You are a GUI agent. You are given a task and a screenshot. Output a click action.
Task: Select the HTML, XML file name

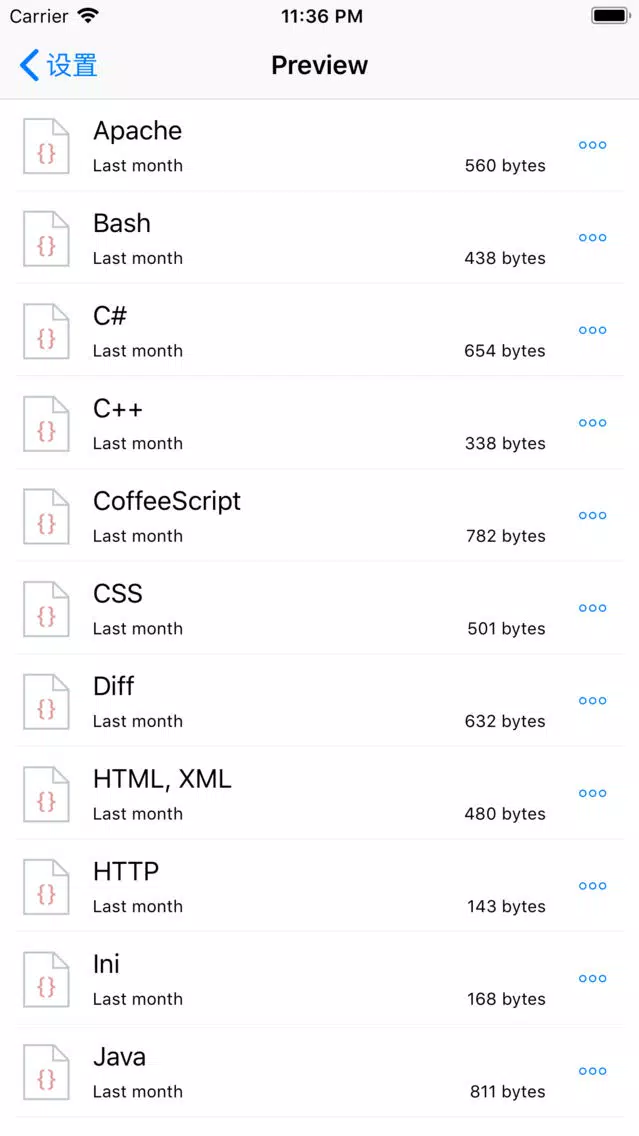tap(162, 780)
